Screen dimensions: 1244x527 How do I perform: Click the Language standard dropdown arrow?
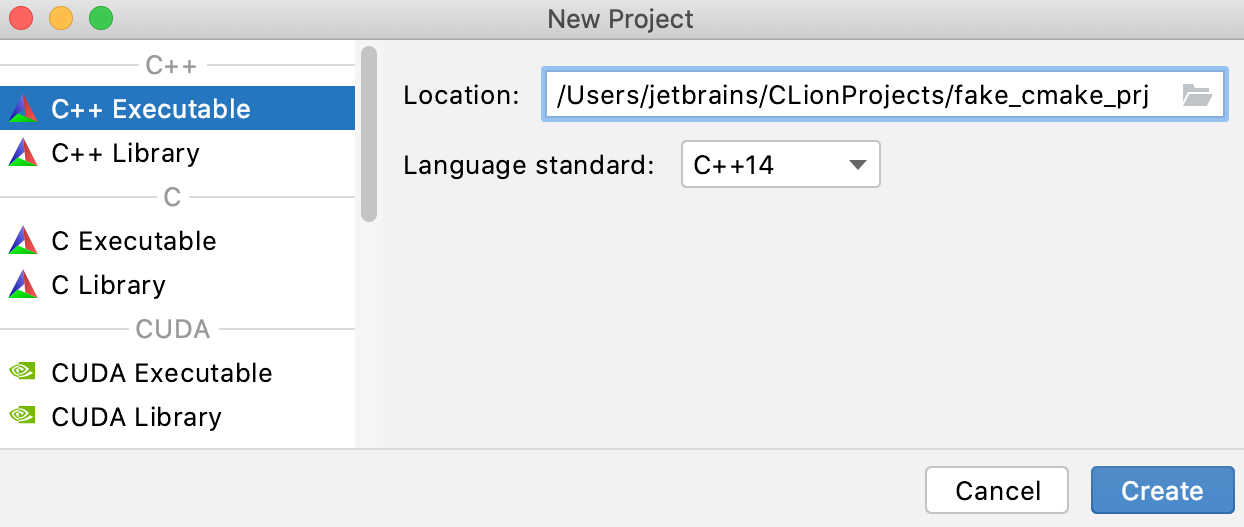[x=857, y=165]
